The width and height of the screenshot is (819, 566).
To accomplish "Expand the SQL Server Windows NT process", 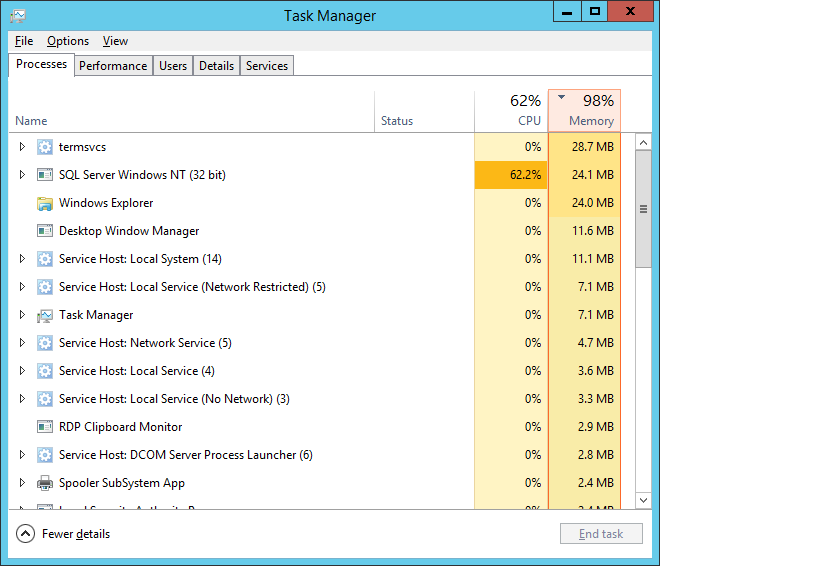I will point(22,174).
